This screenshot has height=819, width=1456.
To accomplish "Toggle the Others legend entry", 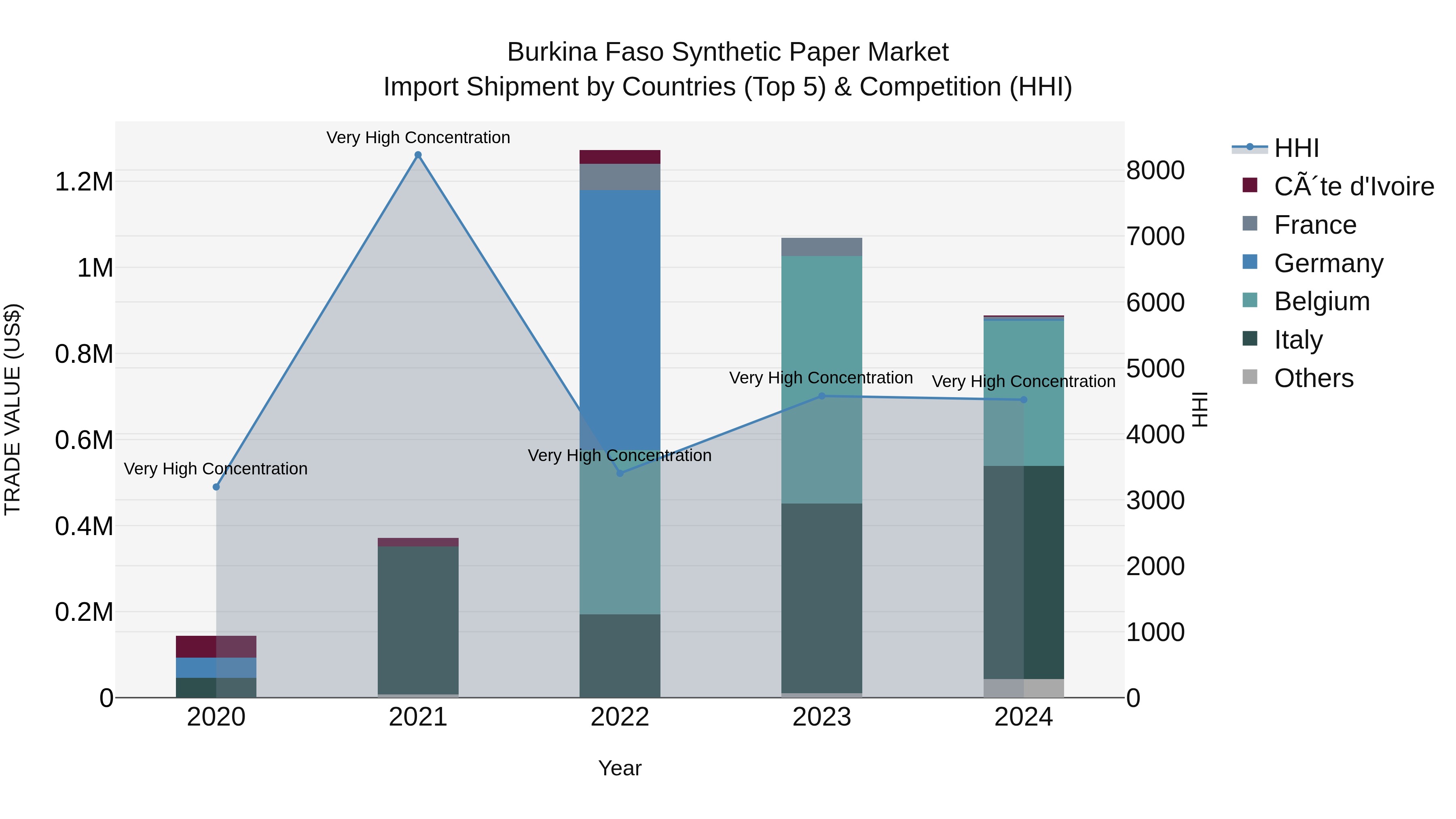I will tap(1298, 378).
